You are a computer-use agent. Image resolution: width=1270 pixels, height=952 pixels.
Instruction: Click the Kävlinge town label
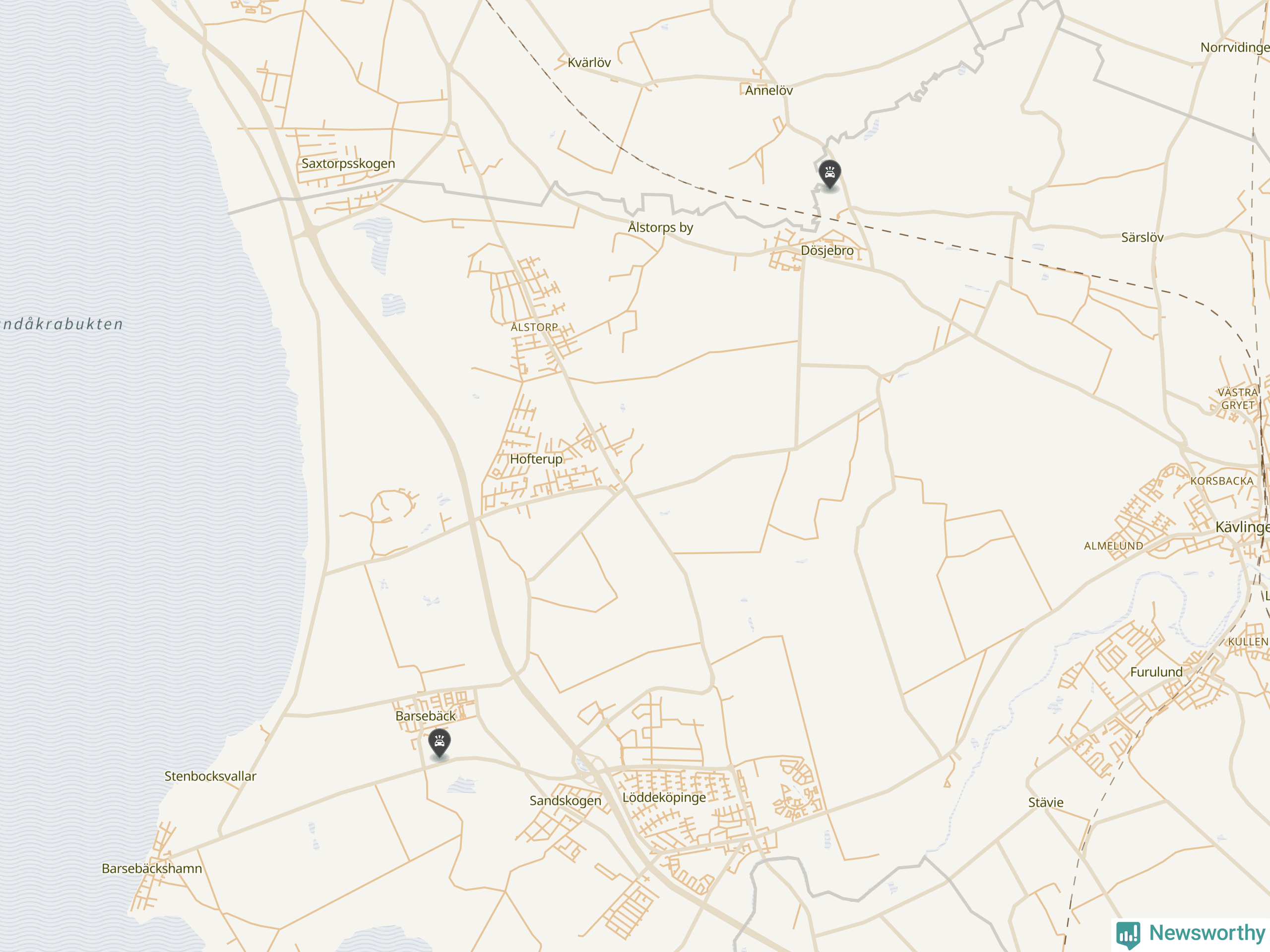click(x=1242, y=527)
